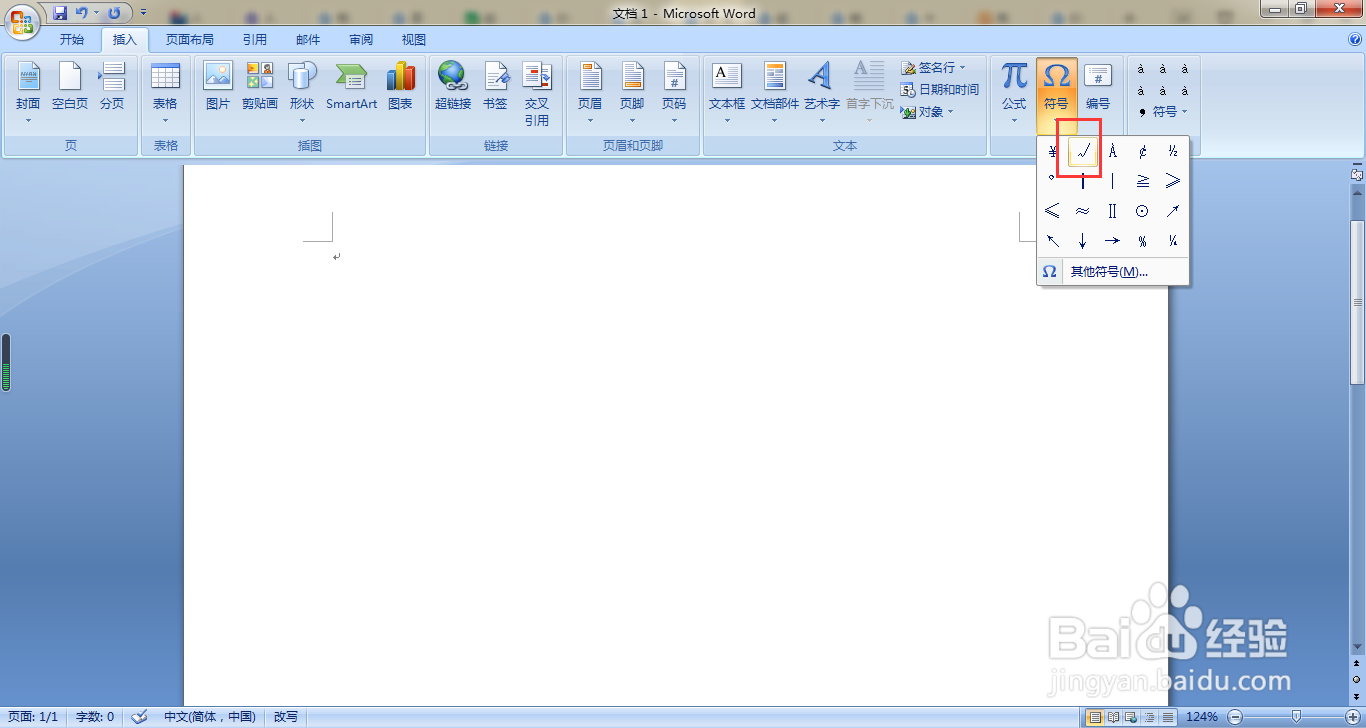Insert the check mark symbol from the gallery
Image resolution: width=1366 pixels, height=728 pixels.
[x=1083, y=152]
